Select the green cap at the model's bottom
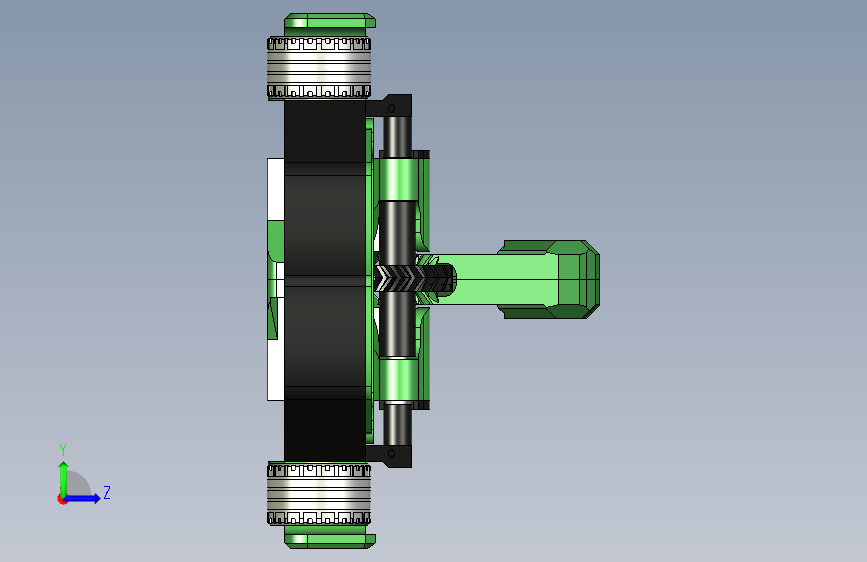This screenshot has width=867, height=562. [x=330, y=537]
